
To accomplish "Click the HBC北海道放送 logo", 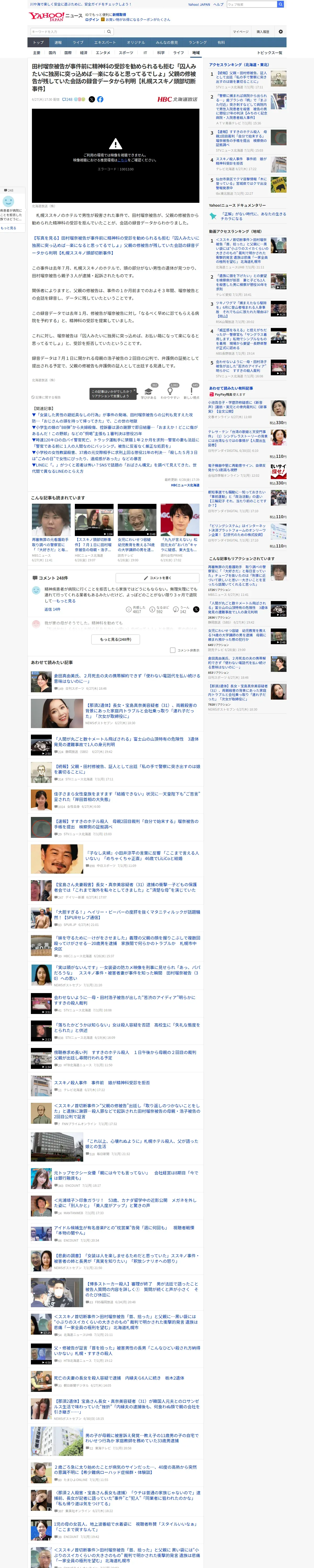I will 177,99.
